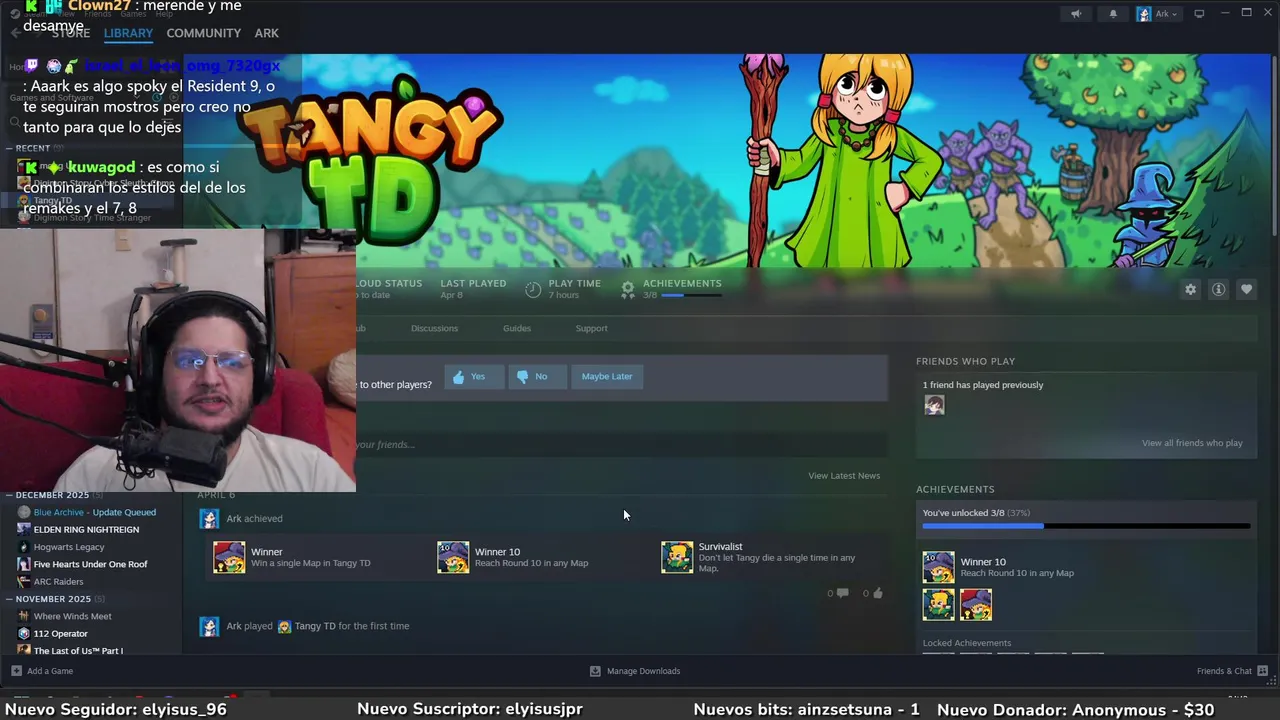Screen dimensions: 1280x720
Task: Open the Support tab
Action: click(591, 328)
